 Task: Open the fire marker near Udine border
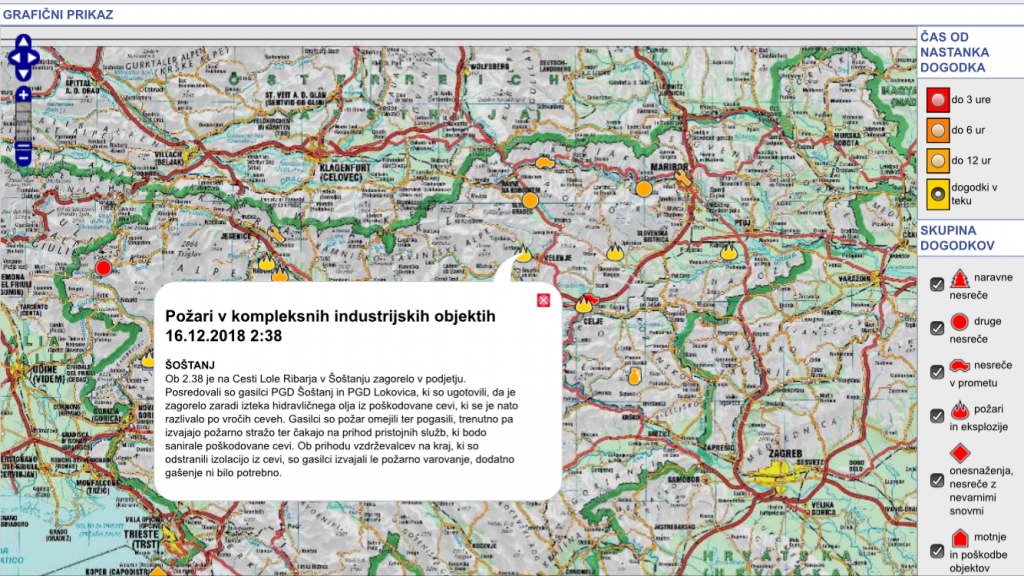[148, 360]
